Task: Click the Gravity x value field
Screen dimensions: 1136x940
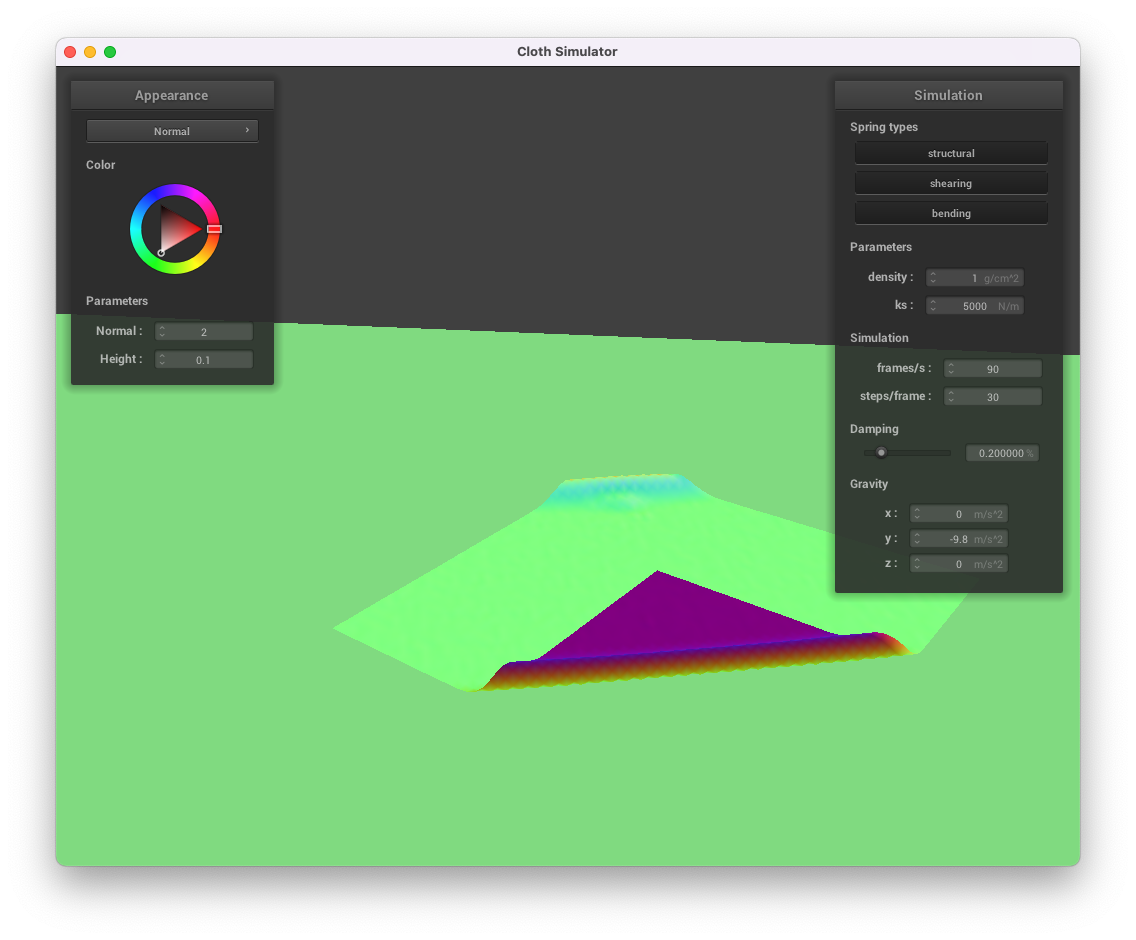Action: point(958,514)
